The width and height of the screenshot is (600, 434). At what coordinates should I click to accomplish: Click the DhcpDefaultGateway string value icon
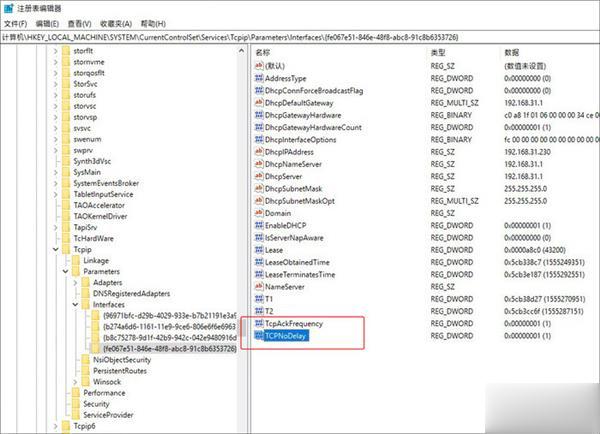(x=259, y=103)
